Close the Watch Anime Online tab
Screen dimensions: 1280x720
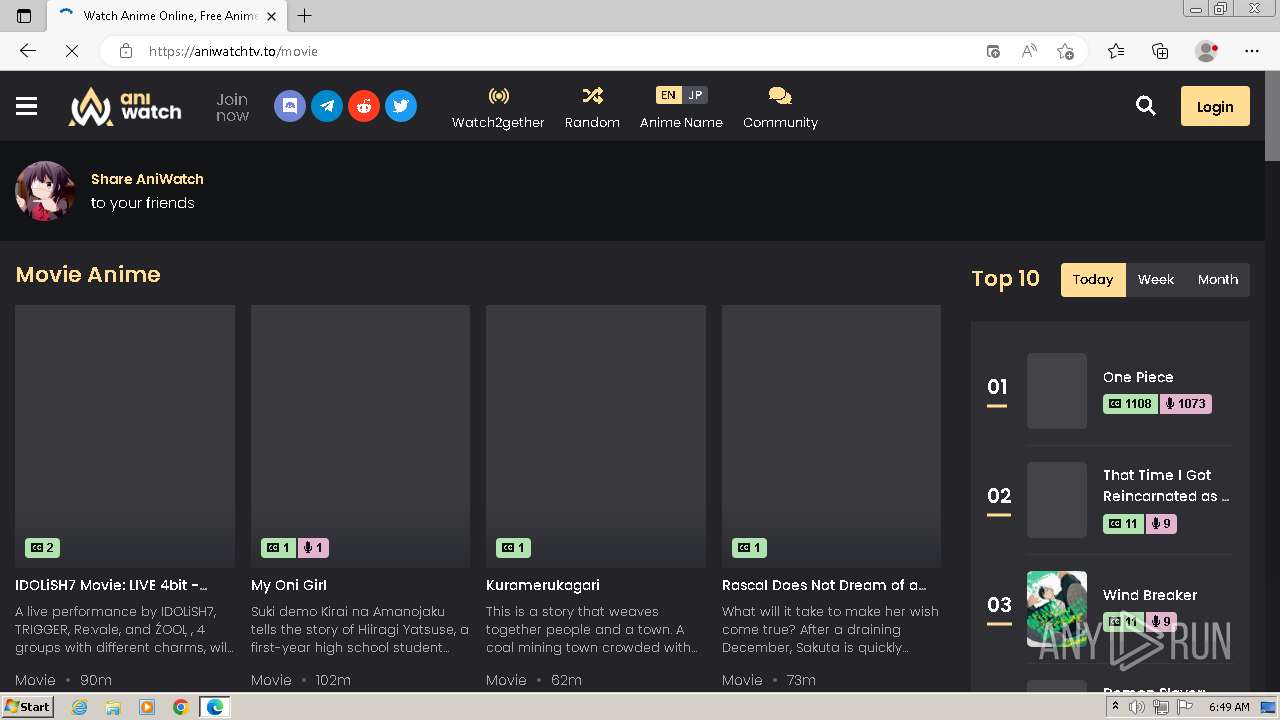(x=272, y=16)
